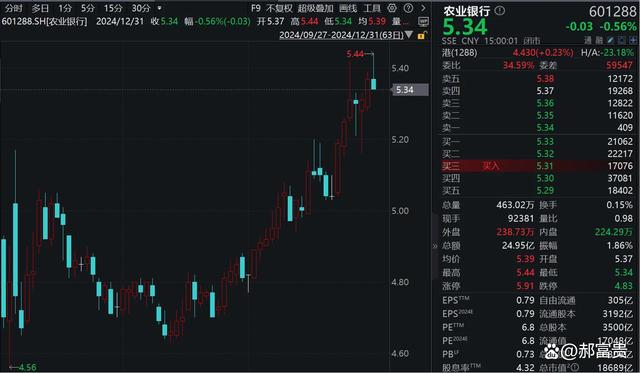Expand the date range dropdown triangle

coord(409,35)
